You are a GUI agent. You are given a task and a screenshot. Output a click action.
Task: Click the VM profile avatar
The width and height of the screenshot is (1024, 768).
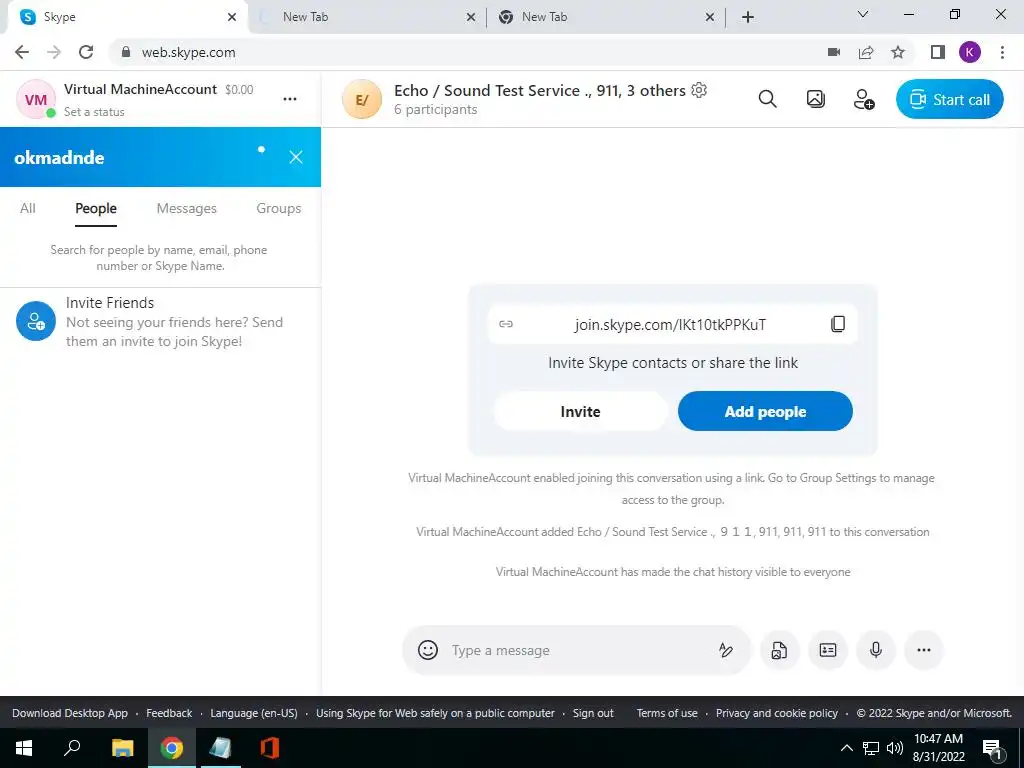click(x=35, y=99)
